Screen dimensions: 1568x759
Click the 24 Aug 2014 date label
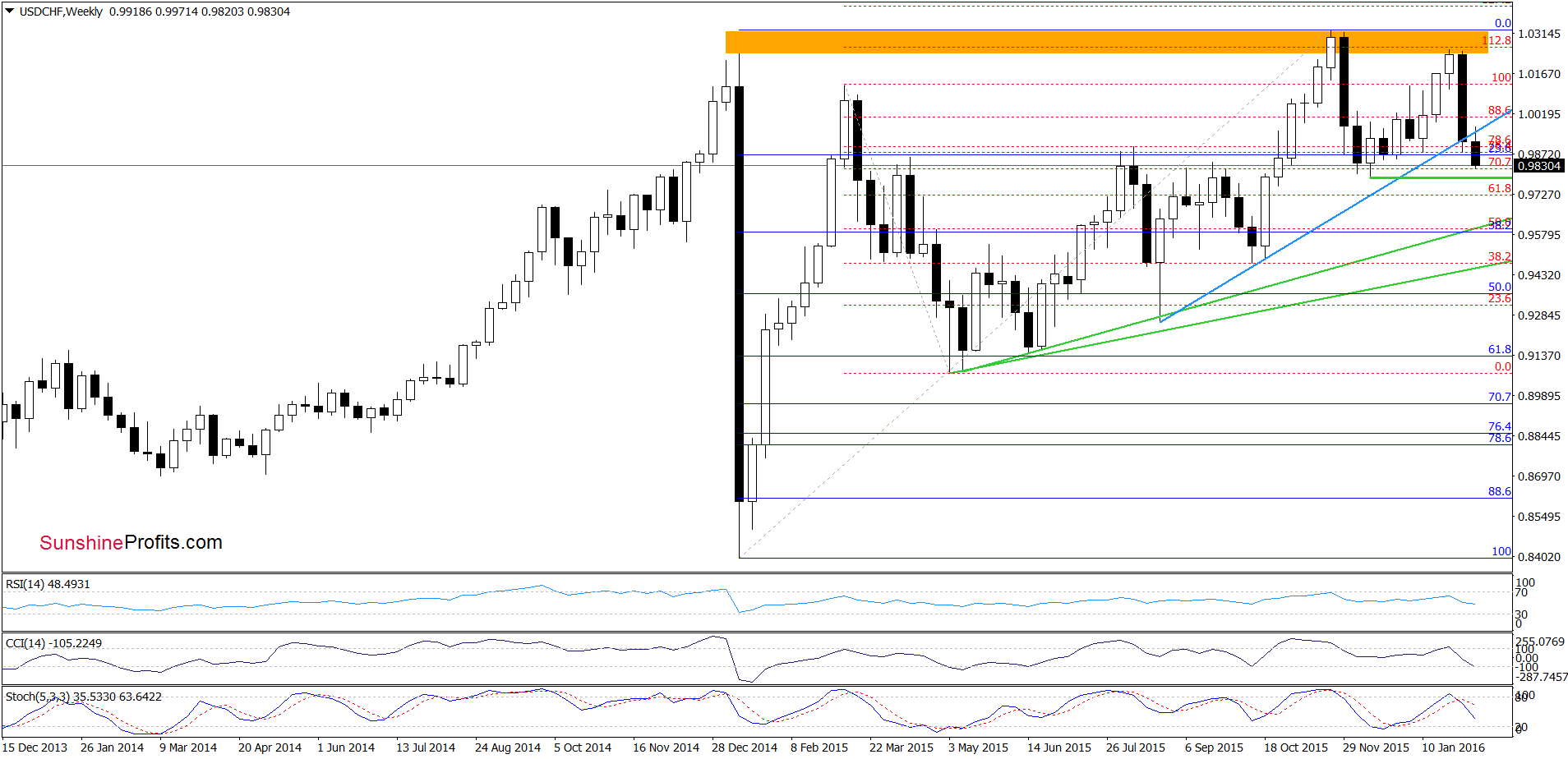pos(508,747)
